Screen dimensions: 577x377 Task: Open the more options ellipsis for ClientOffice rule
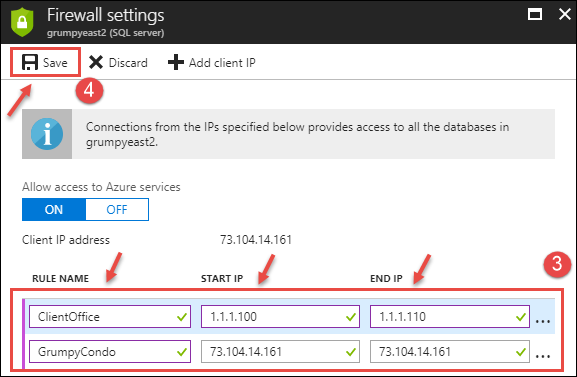[x=543, y=321]
